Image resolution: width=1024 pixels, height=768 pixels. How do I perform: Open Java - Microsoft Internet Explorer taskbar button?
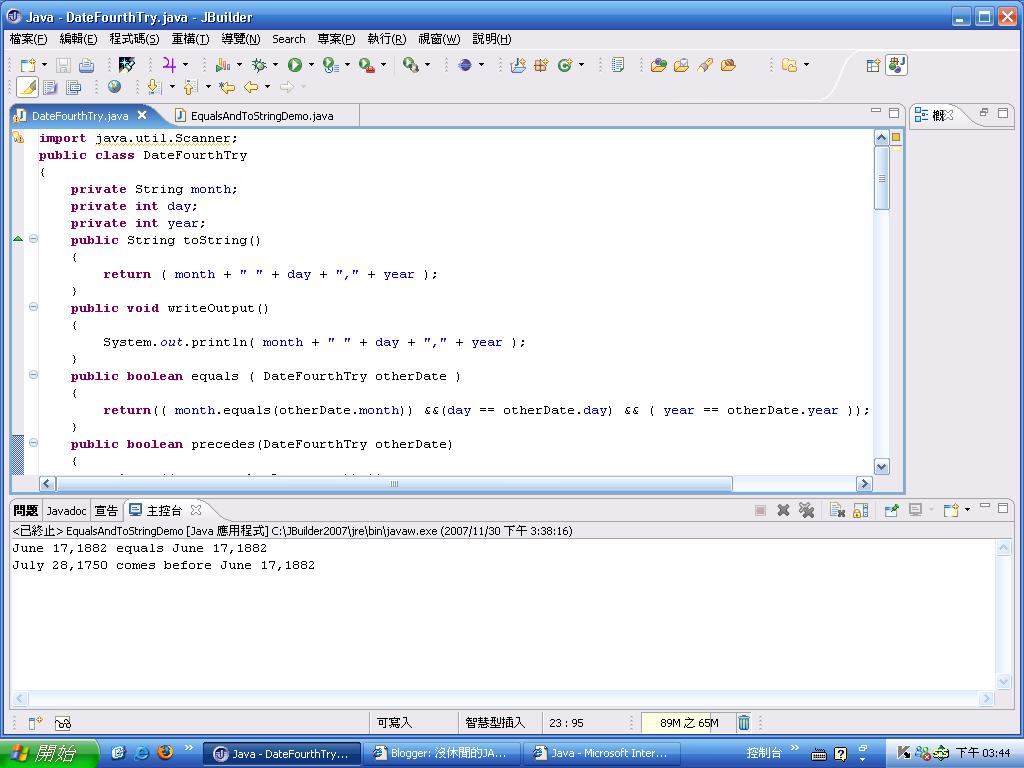602,753
